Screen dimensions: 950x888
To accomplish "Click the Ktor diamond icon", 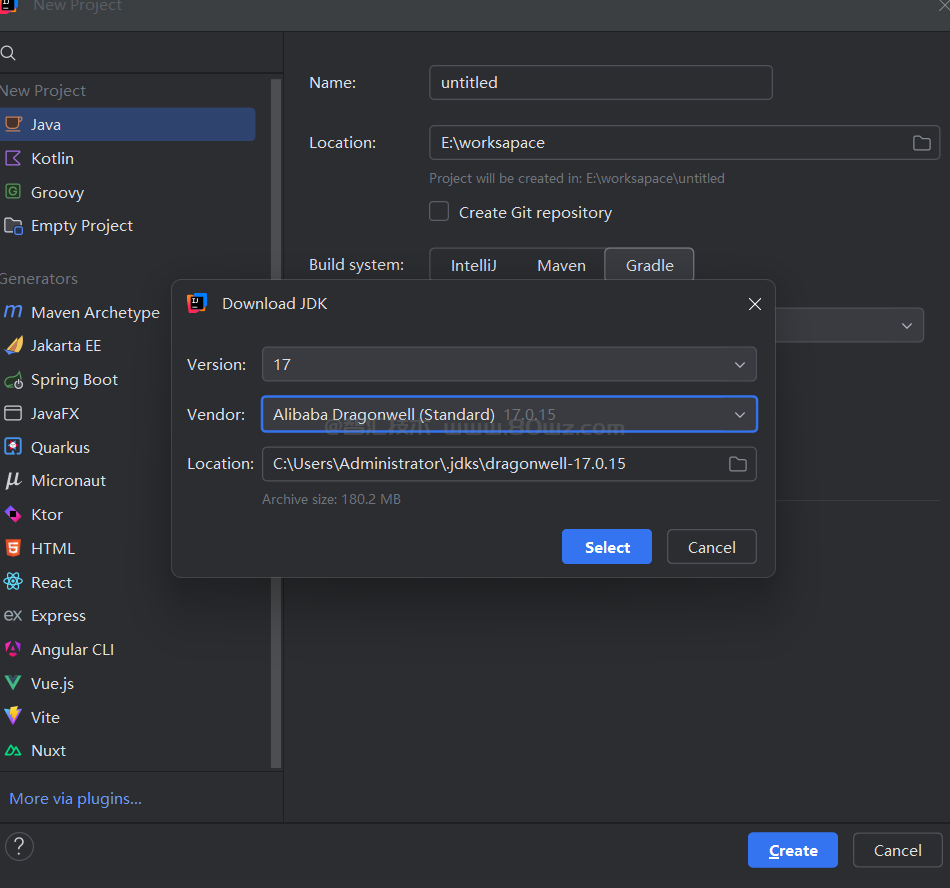I will pyautogui.click(x=13, y=514).
